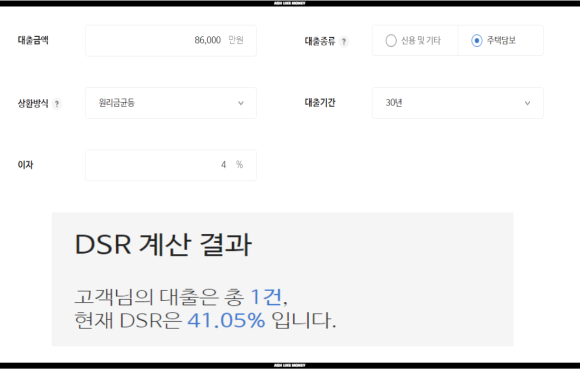580x369 pixels.
Task: Click the DSR 계산 결과 heading
Action: coord(163,244)
